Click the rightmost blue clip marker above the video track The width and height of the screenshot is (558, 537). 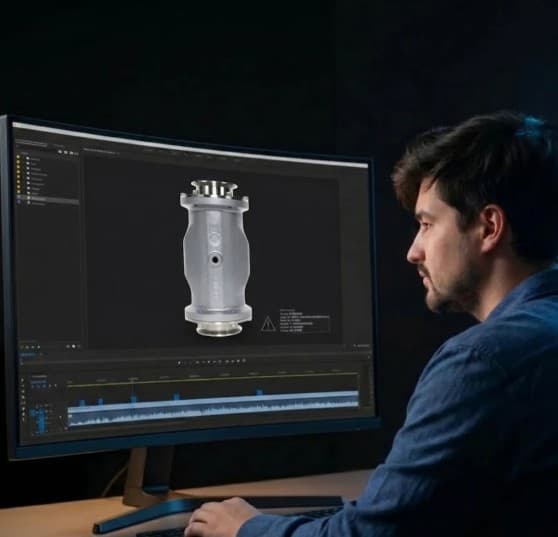pyautogui.click(x=260, y=392)
